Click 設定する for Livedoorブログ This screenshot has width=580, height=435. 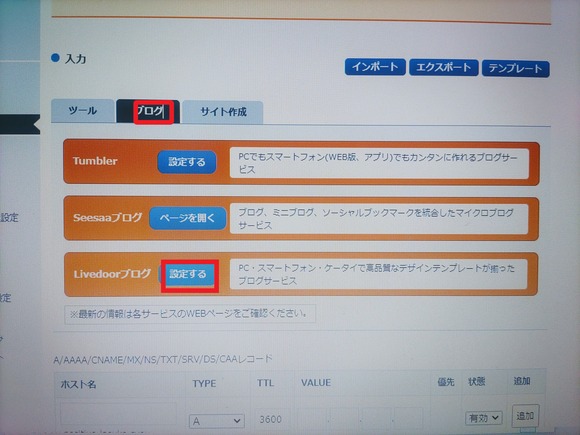(x=188, y=274)
